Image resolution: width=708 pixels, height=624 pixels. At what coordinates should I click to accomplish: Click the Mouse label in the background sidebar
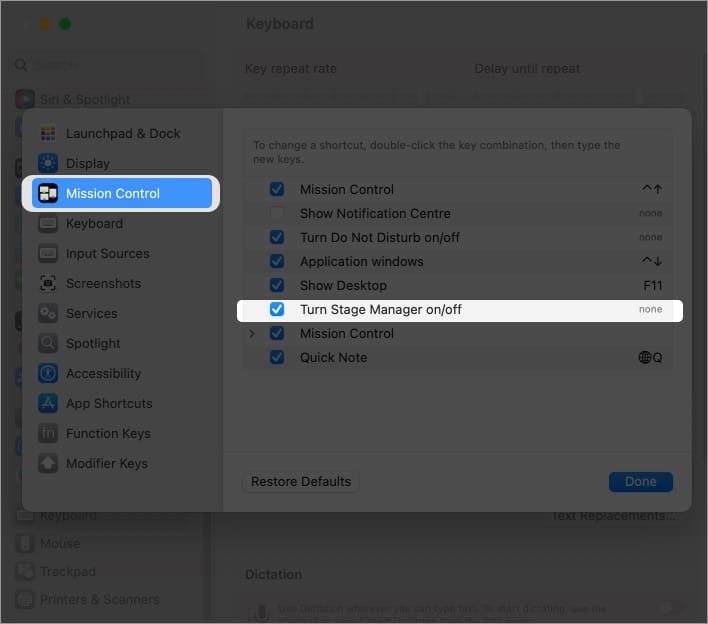60,543
